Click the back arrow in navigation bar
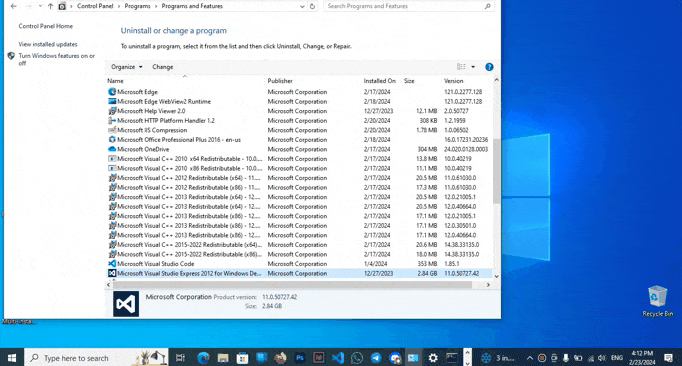Viewport: 682px width, 366px height. coord(13,6)
